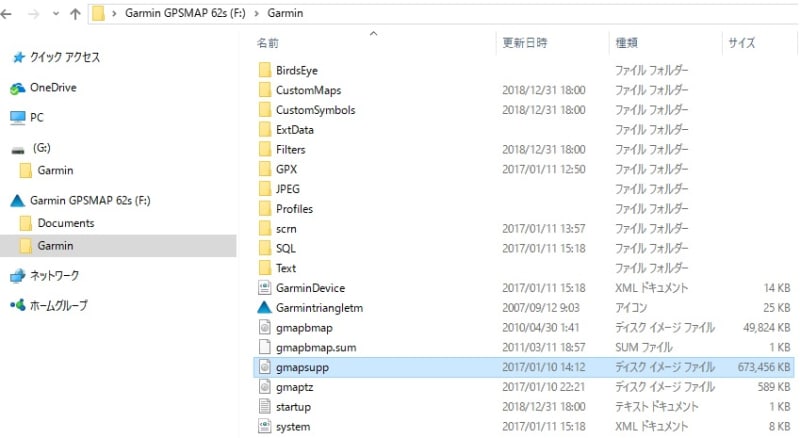Select the OneDrive cloud icon
Screen dimensions: 800x438
coord(17,88)
